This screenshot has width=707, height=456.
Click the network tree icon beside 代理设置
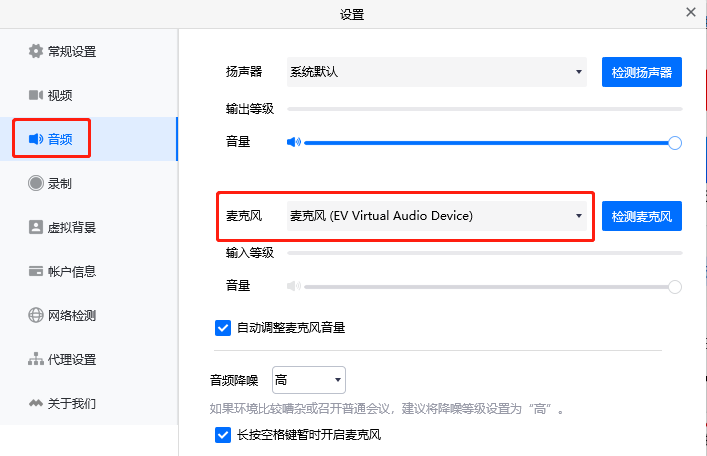(x=36, y=359)
